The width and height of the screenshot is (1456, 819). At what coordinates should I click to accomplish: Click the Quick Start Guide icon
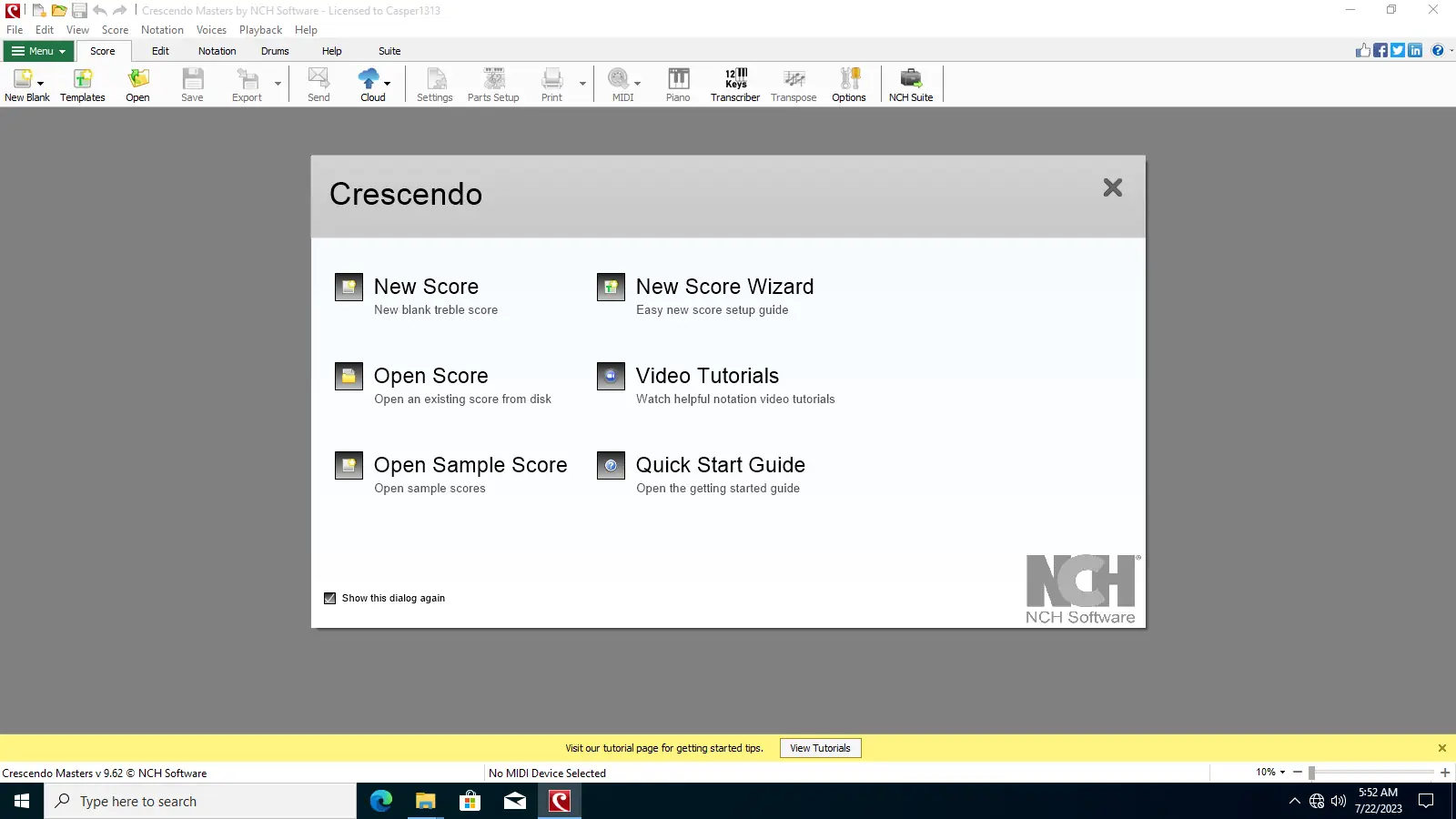point(611,466)
